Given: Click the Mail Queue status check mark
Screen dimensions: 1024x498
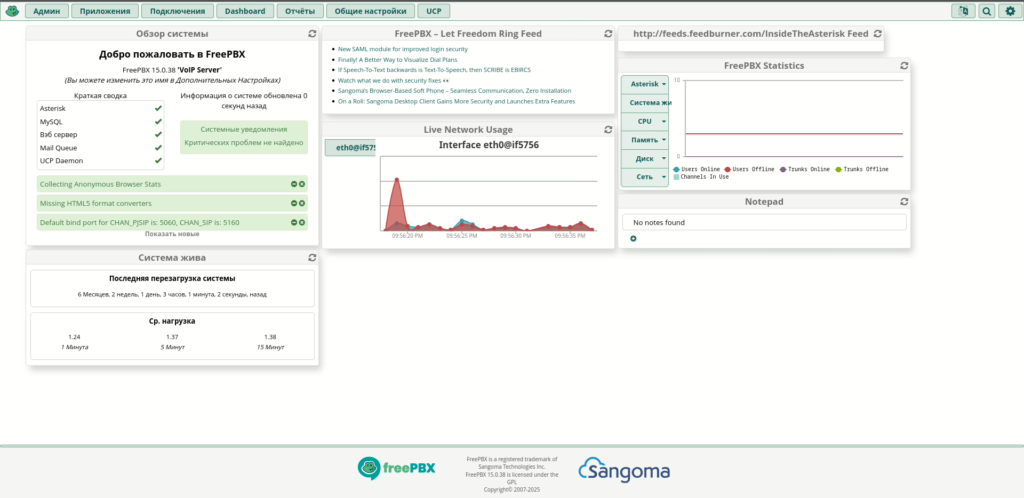Looking at the screenshot, I should [157, 148].
